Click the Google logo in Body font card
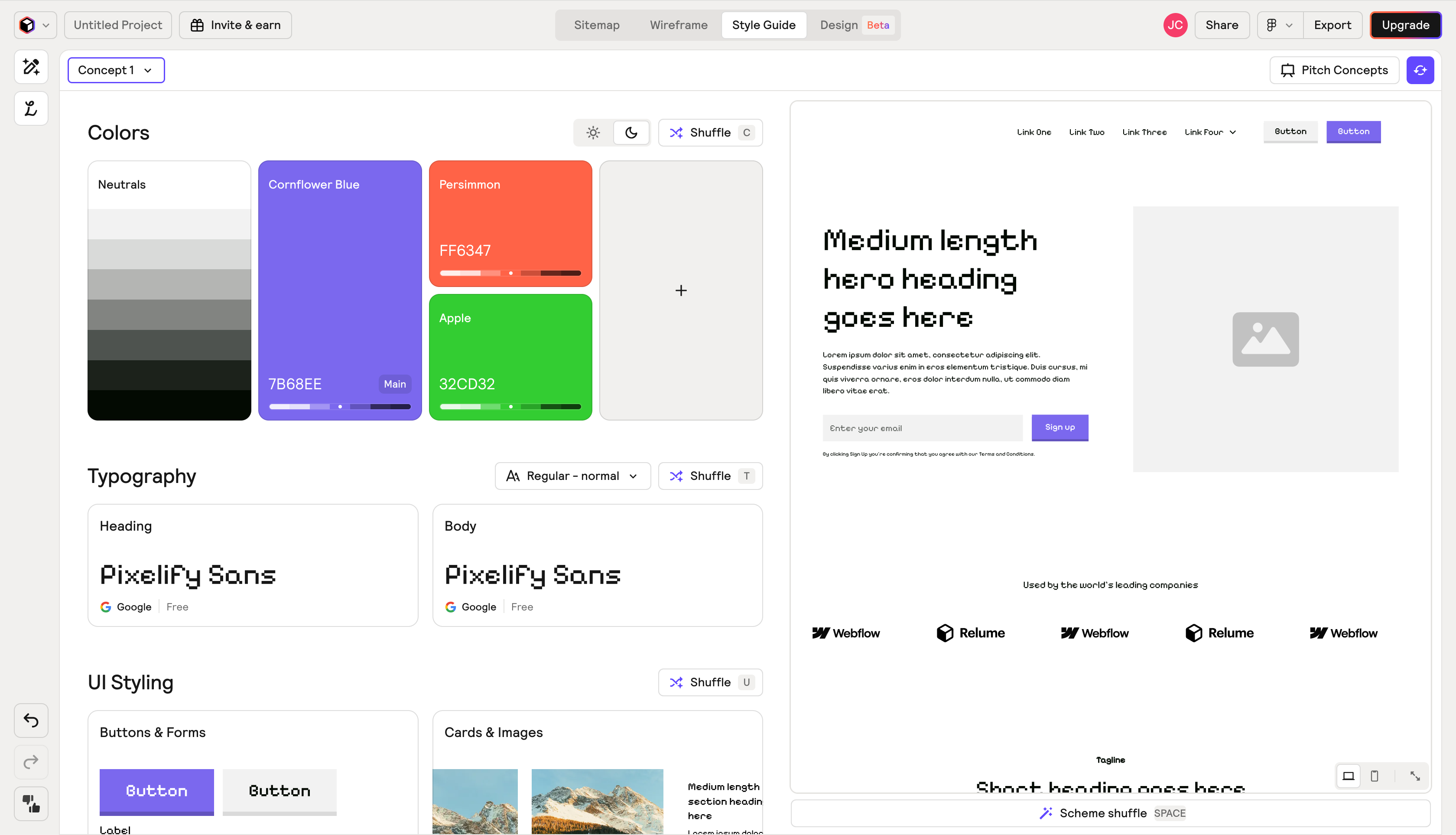The image size is (1456, 835). click(451, 607)
